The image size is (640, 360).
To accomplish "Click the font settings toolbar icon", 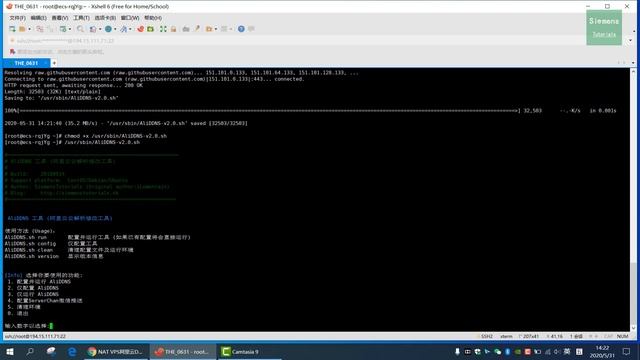I will click(123, 29).
